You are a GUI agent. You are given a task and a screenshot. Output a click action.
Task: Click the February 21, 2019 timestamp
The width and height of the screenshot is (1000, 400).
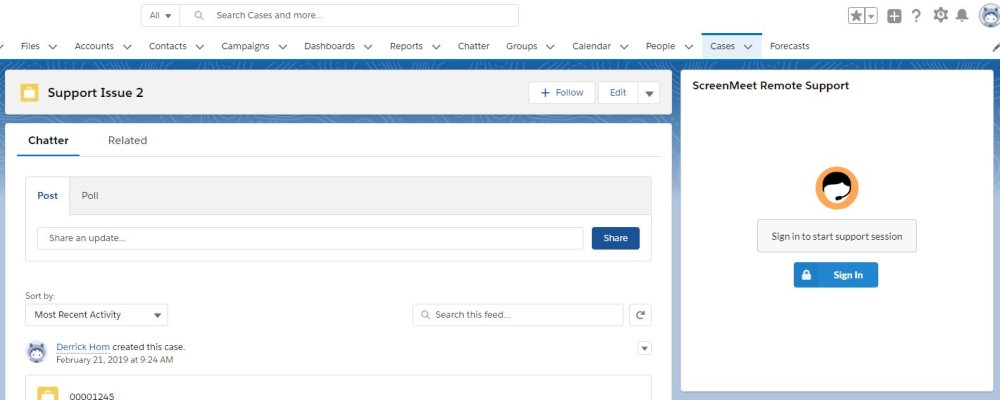[115, 360]
